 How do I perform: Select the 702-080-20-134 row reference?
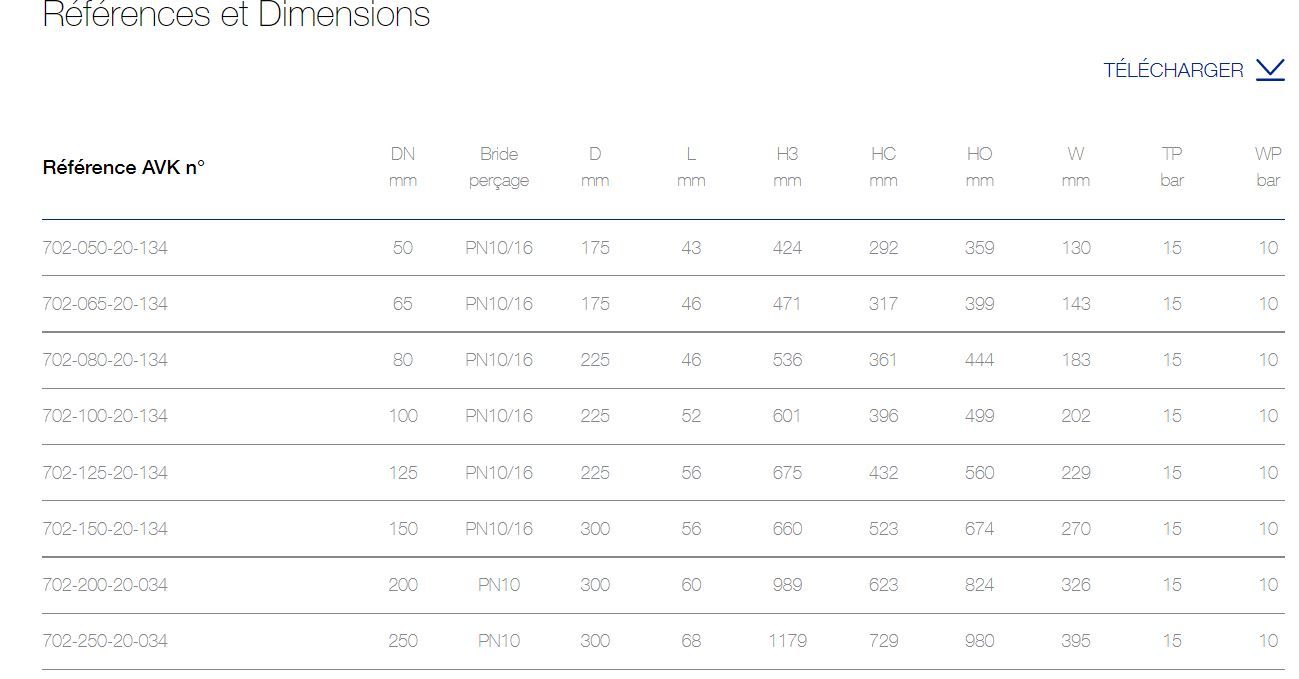105,360
